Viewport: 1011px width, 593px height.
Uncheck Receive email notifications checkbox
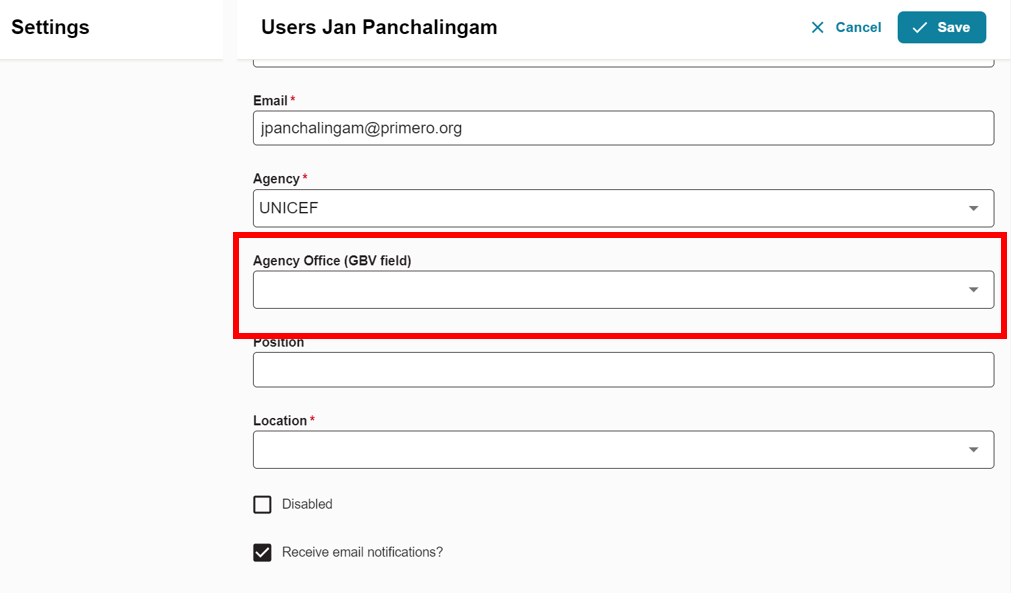262,552
